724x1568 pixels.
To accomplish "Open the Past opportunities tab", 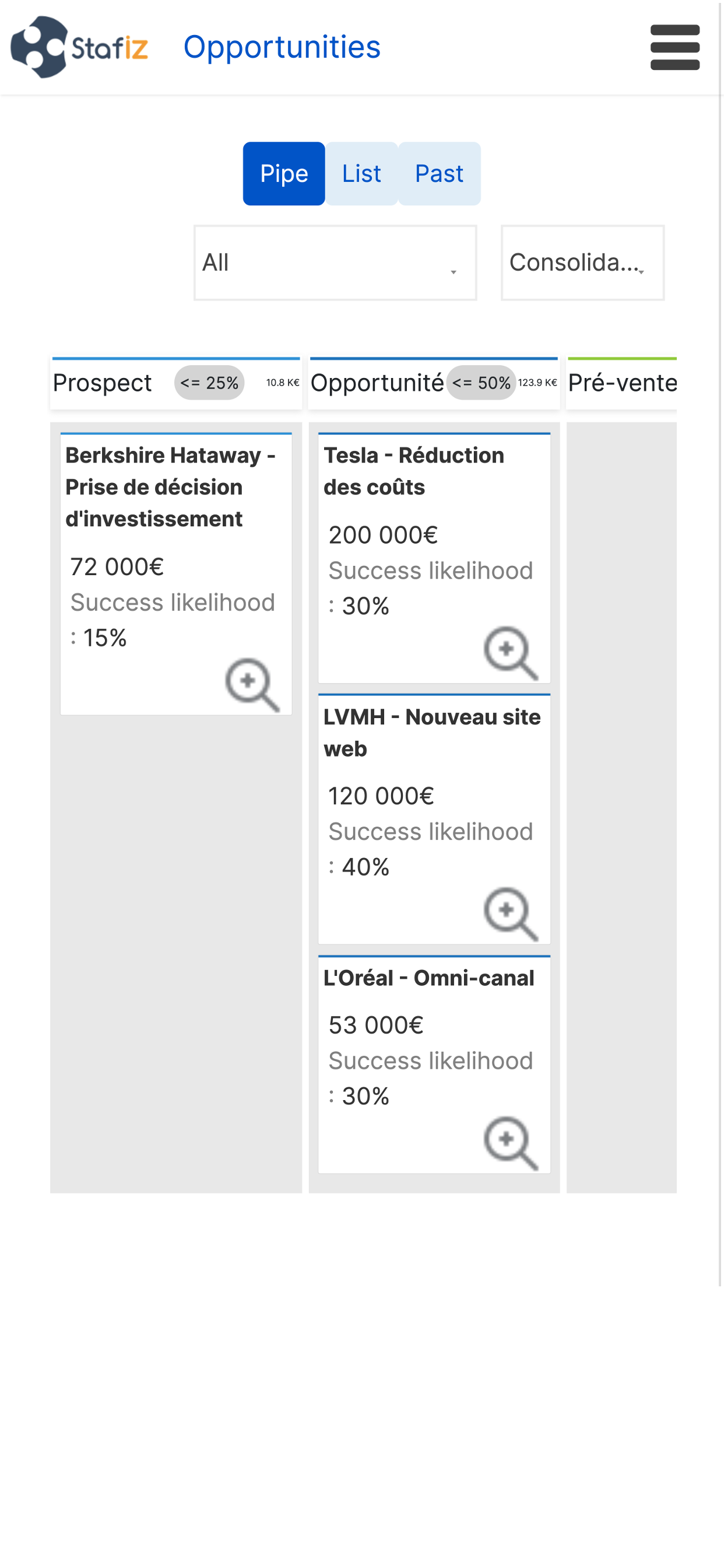I will tap(440, 173).
